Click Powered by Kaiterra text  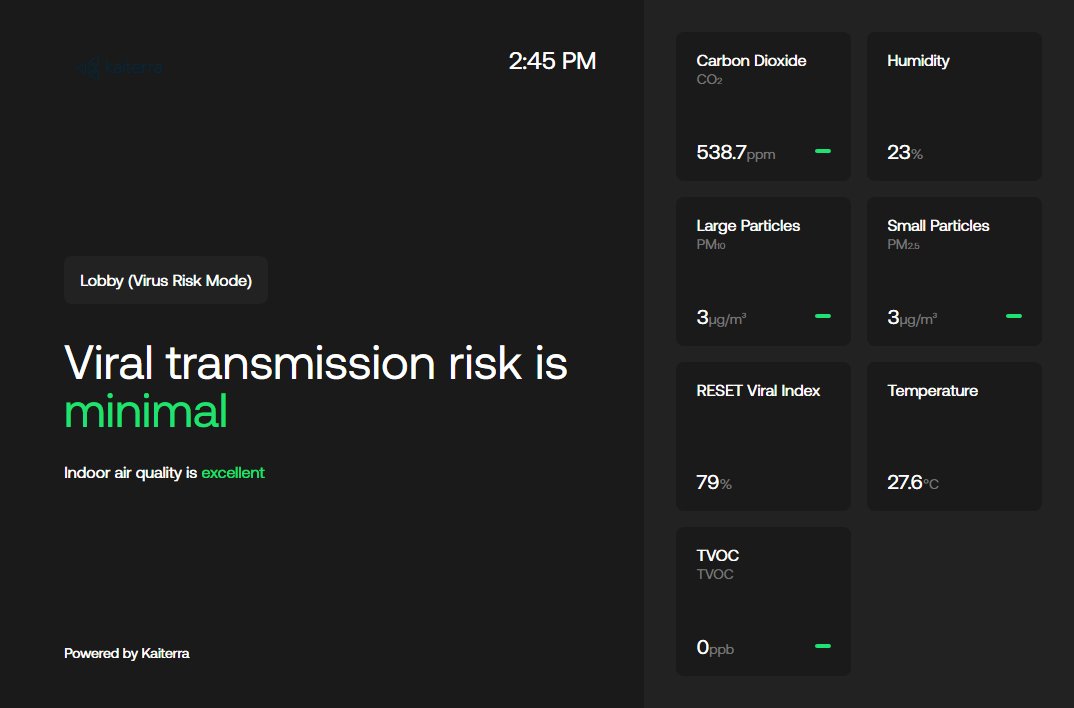click(x=127, y=653)
